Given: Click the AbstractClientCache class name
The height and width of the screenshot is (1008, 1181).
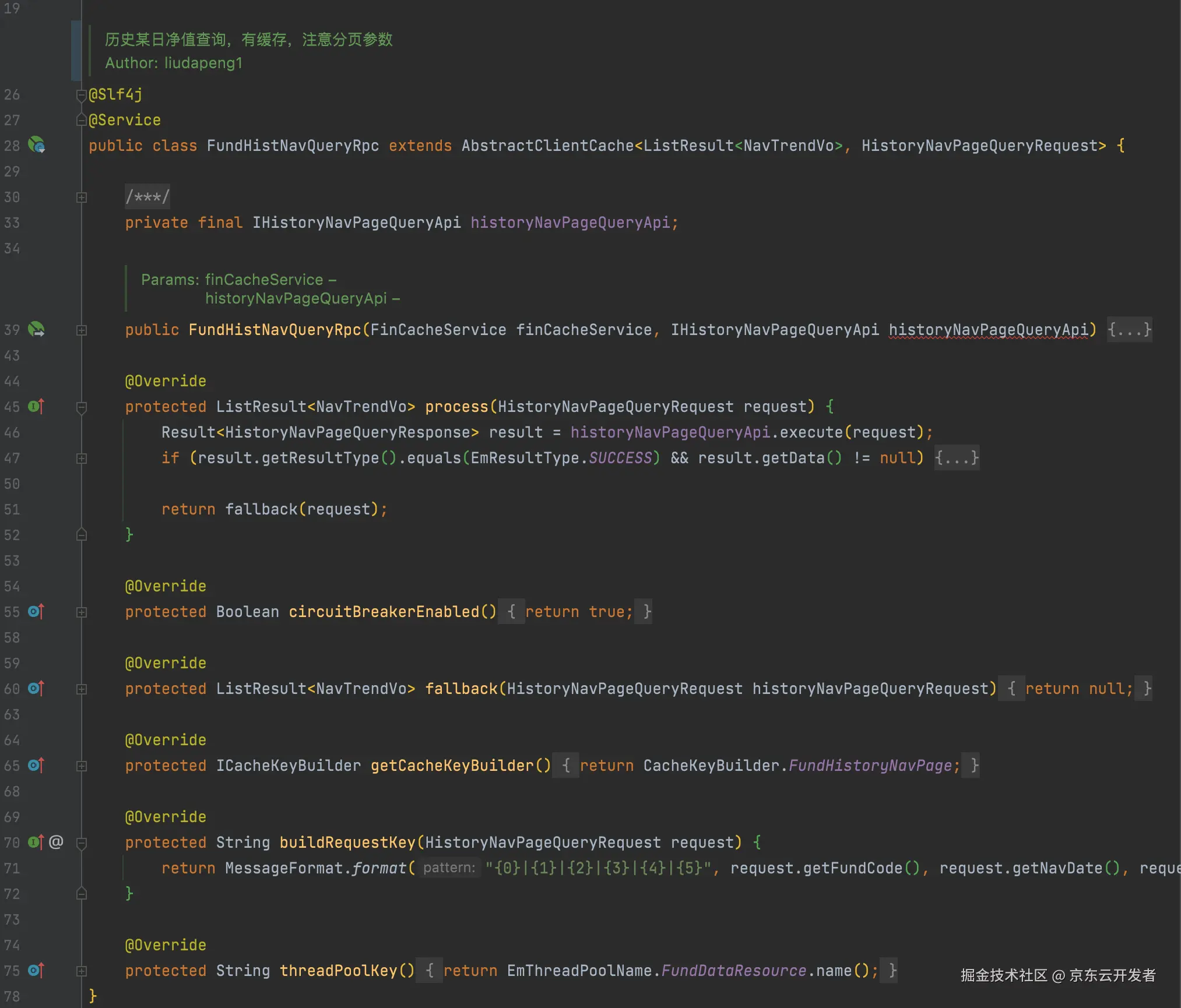Looking at the screenshot, I should pyautogui.click(x=547, y=146).
